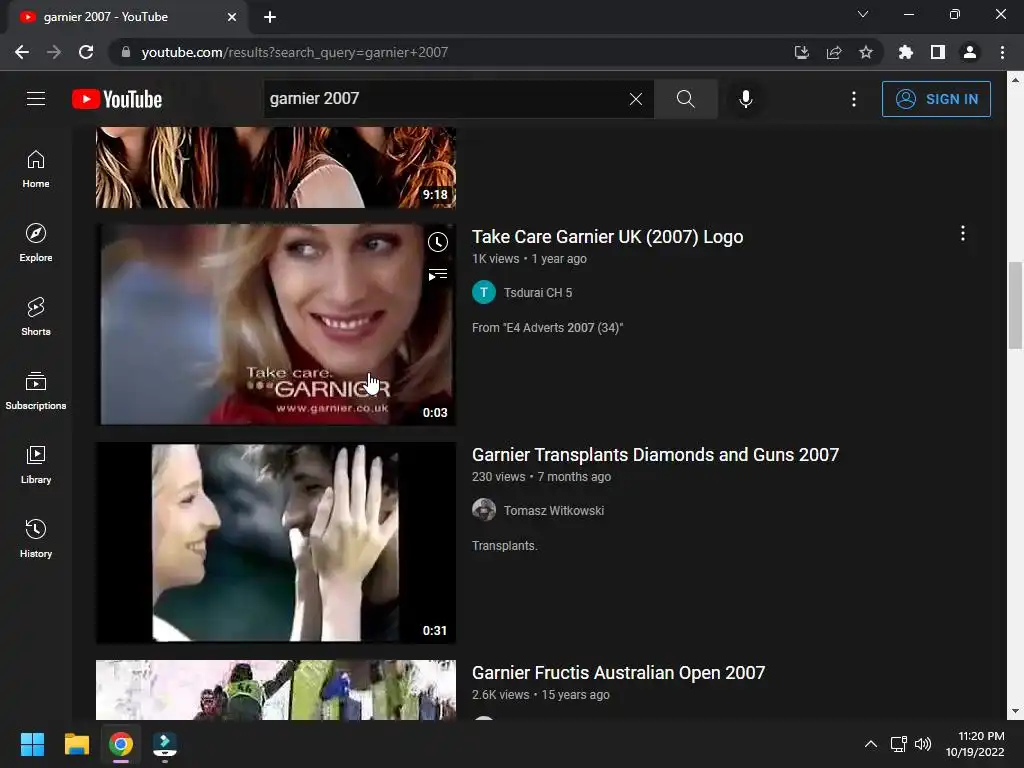Clear the search box with the X

pyautogui.click(x=635, y=99)
